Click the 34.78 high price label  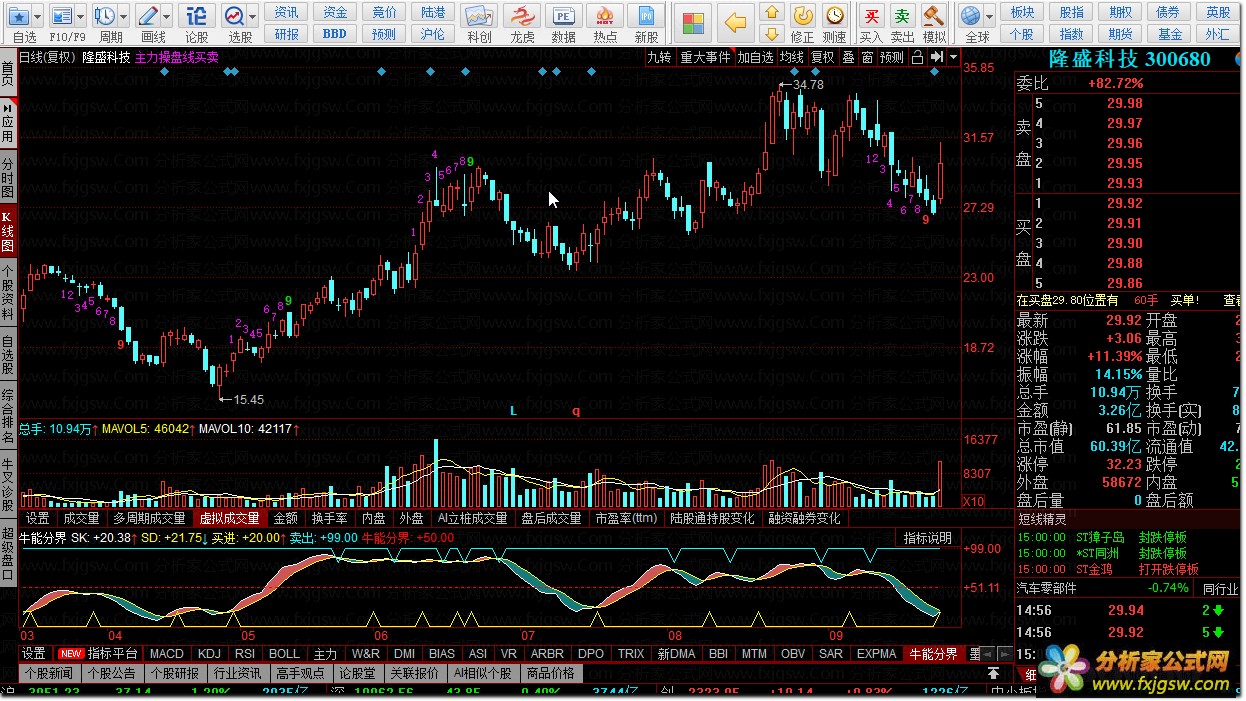[x=808, y=85]
